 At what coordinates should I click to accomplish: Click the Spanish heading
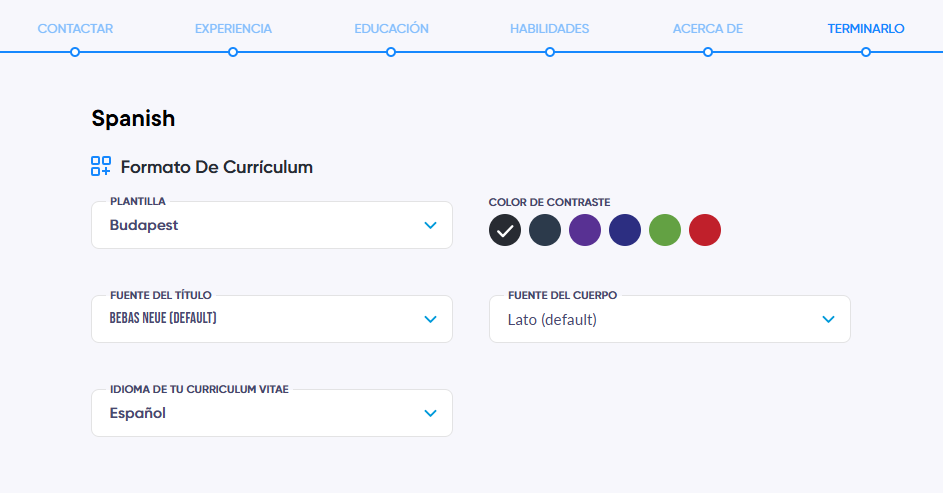[133, 118]
